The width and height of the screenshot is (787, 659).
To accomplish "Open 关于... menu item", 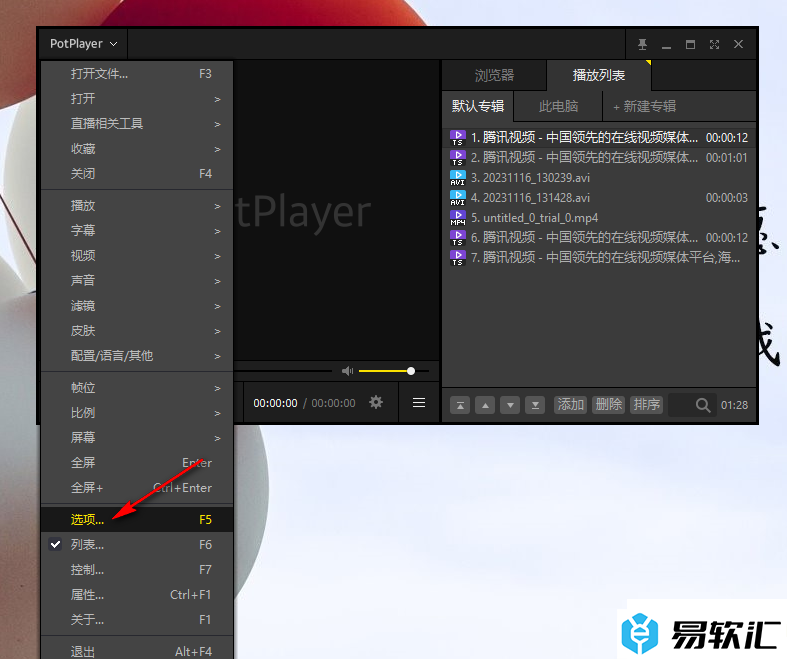I will click(x=137, y=620).
